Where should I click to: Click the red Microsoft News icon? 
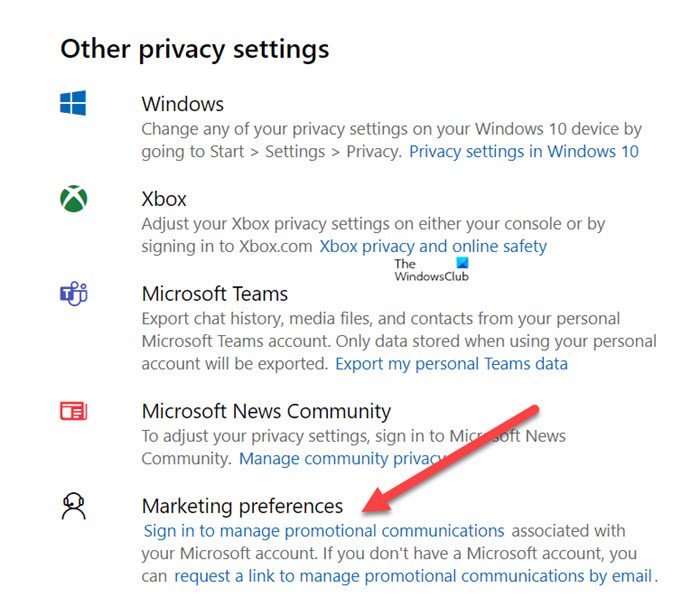pyautogui.click(x=73, y=411)
